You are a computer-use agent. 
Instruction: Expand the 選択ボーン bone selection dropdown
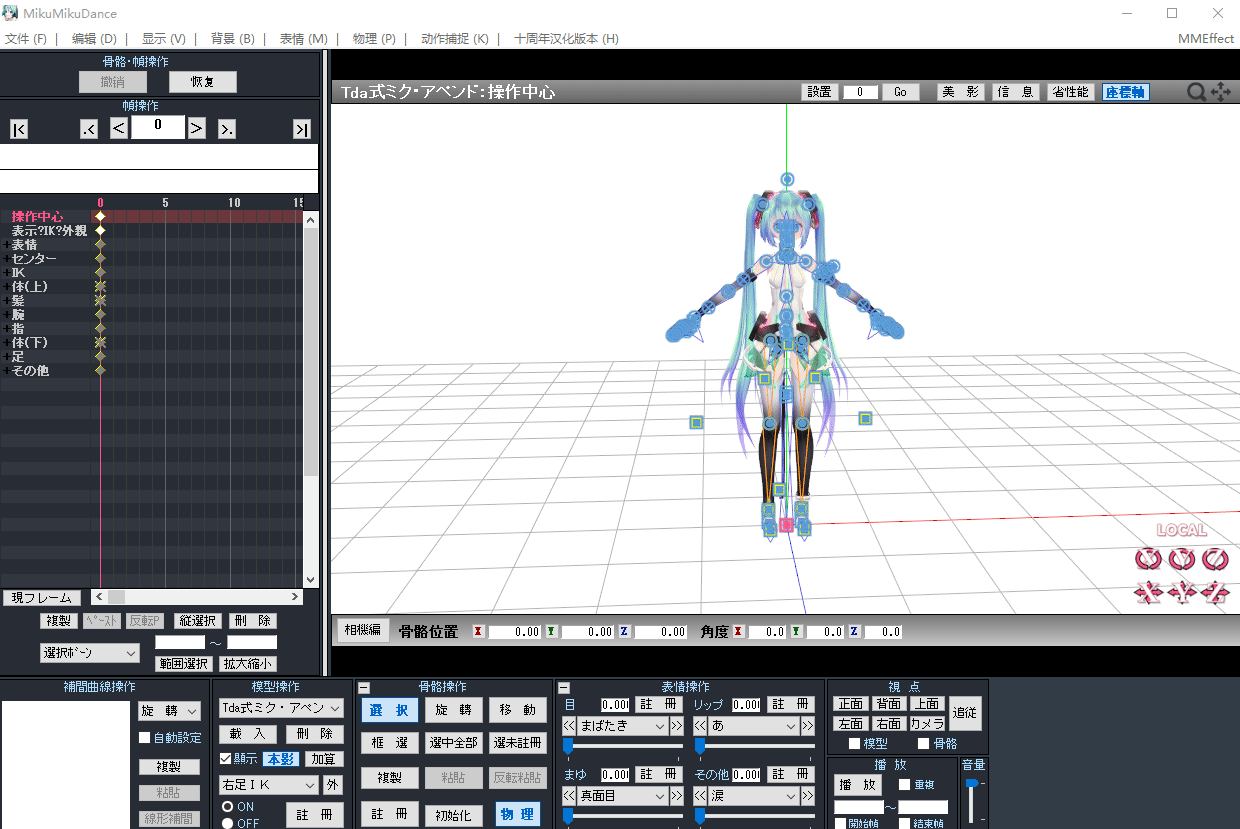click(x=90, y=652)
